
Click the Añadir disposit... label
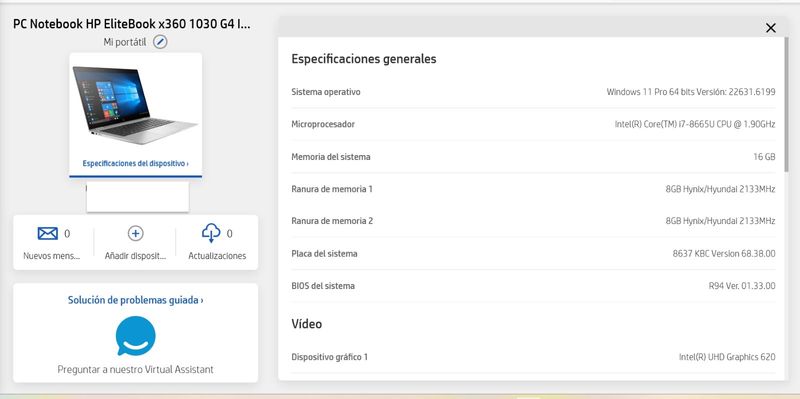135,256
